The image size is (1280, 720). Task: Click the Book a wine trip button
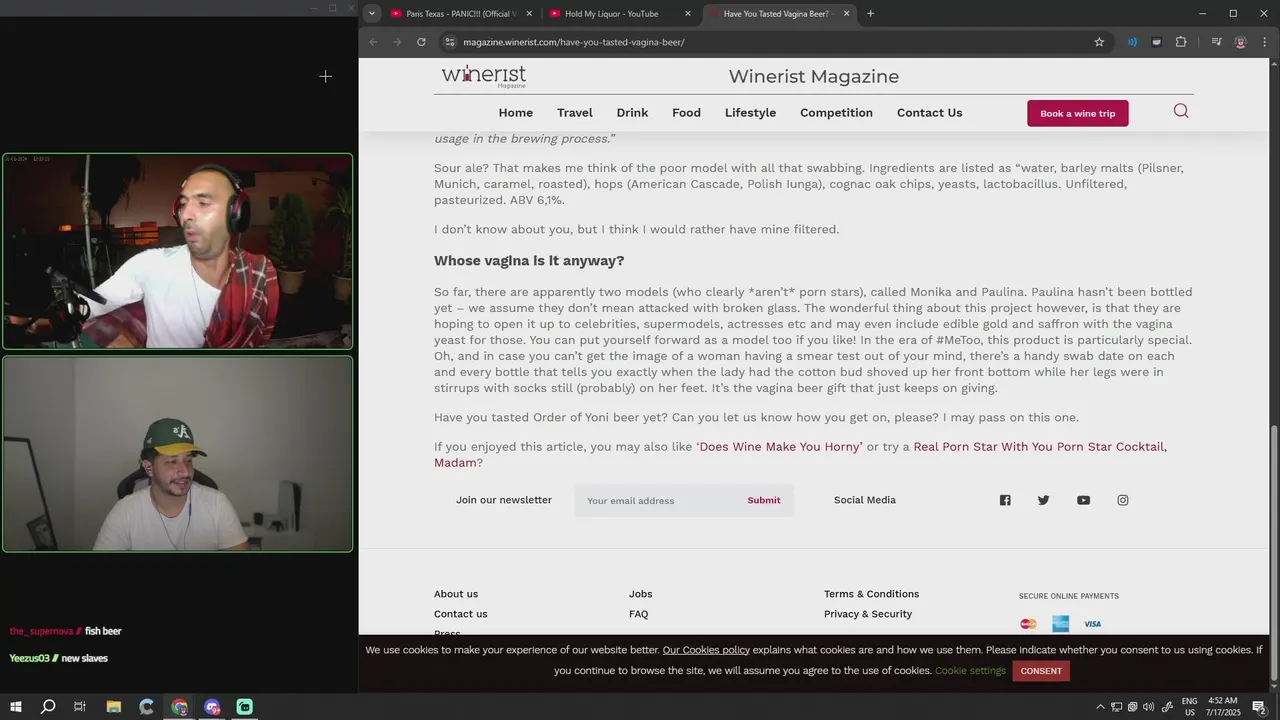1078,113
